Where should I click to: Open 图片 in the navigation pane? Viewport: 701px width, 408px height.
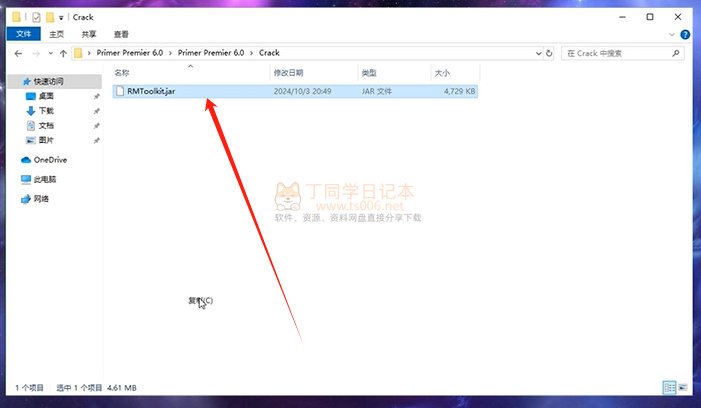46,140
